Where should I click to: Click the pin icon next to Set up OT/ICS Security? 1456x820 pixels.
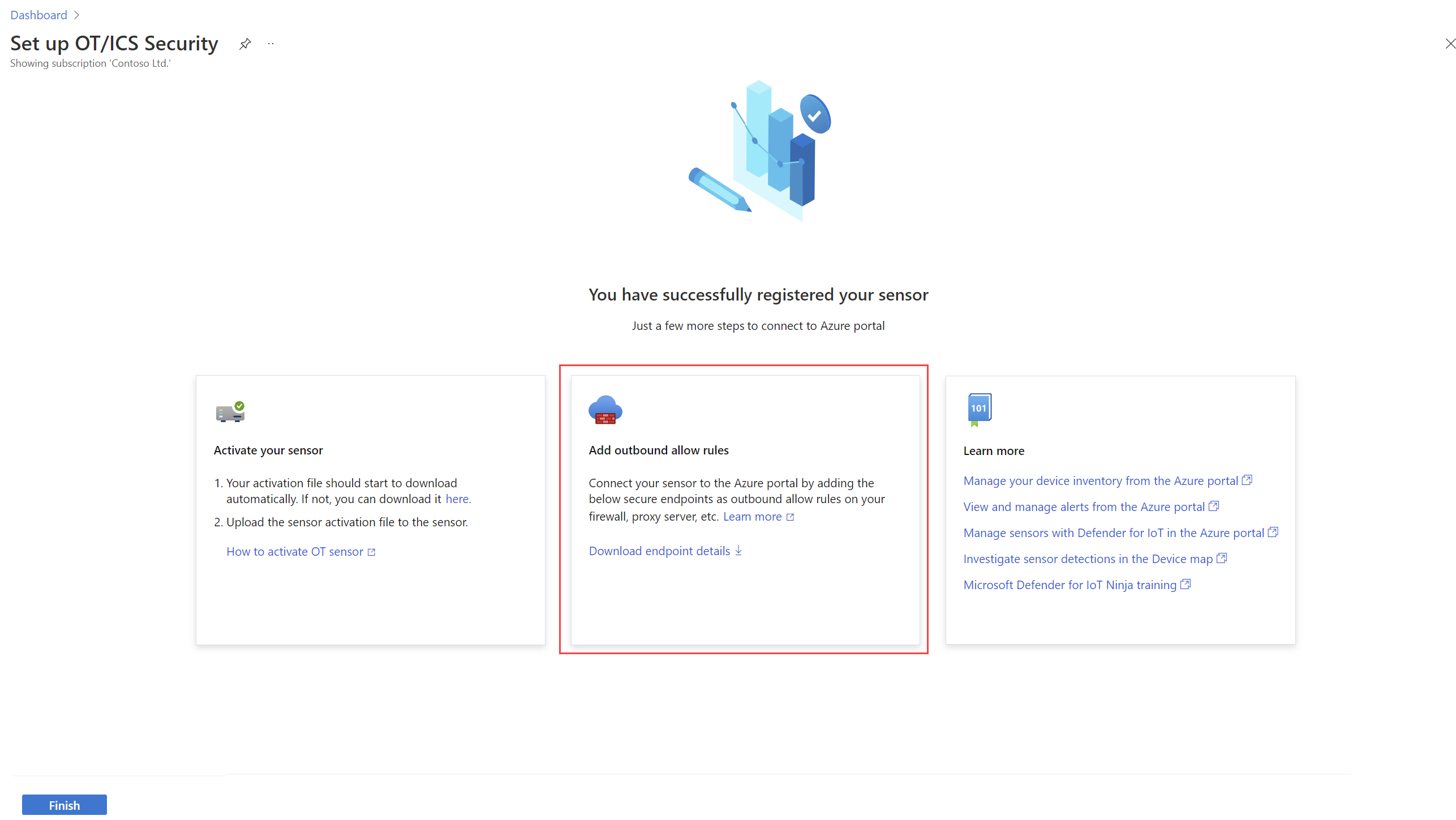click(x=247, y=45)
